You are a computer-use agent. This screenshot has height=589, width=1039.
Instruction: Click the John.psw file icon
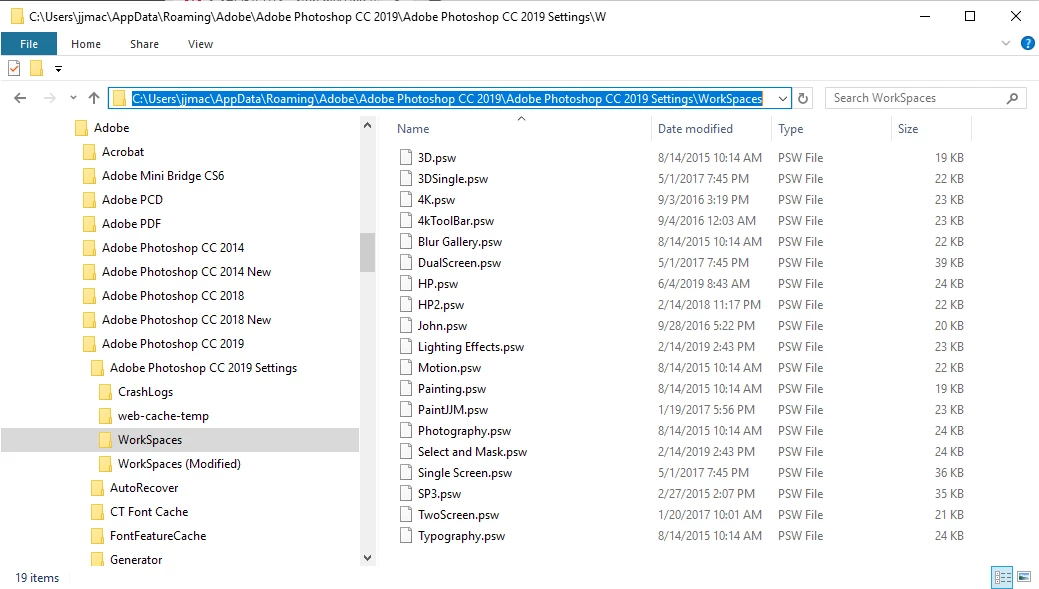click(406, 325)
